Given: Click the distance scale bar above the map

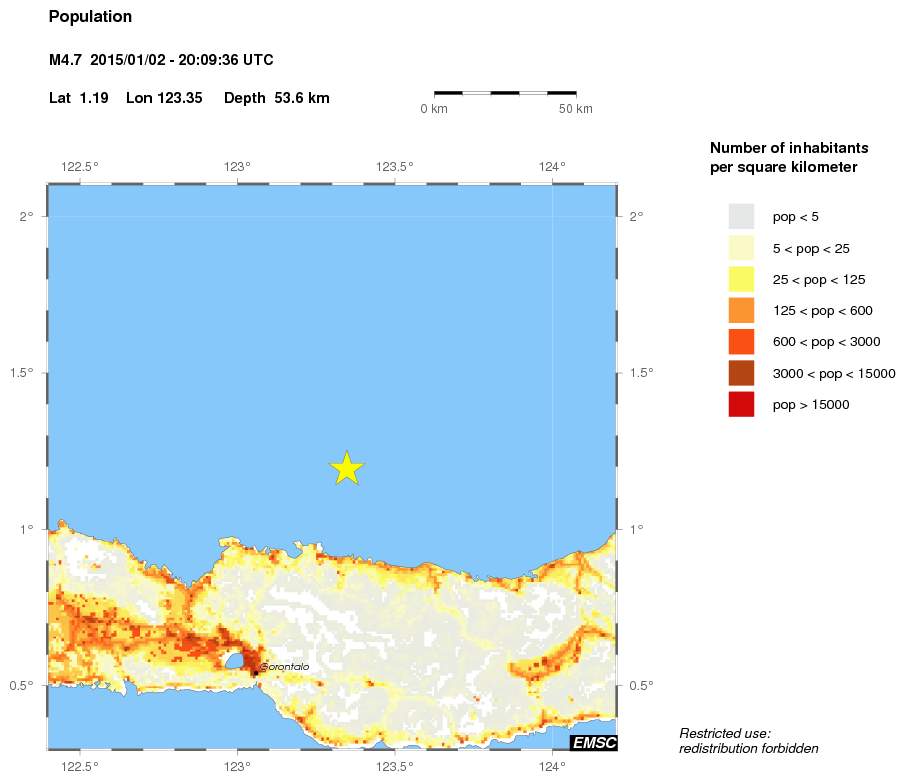Looking at the screenshot, I should (x=504, y=93).
